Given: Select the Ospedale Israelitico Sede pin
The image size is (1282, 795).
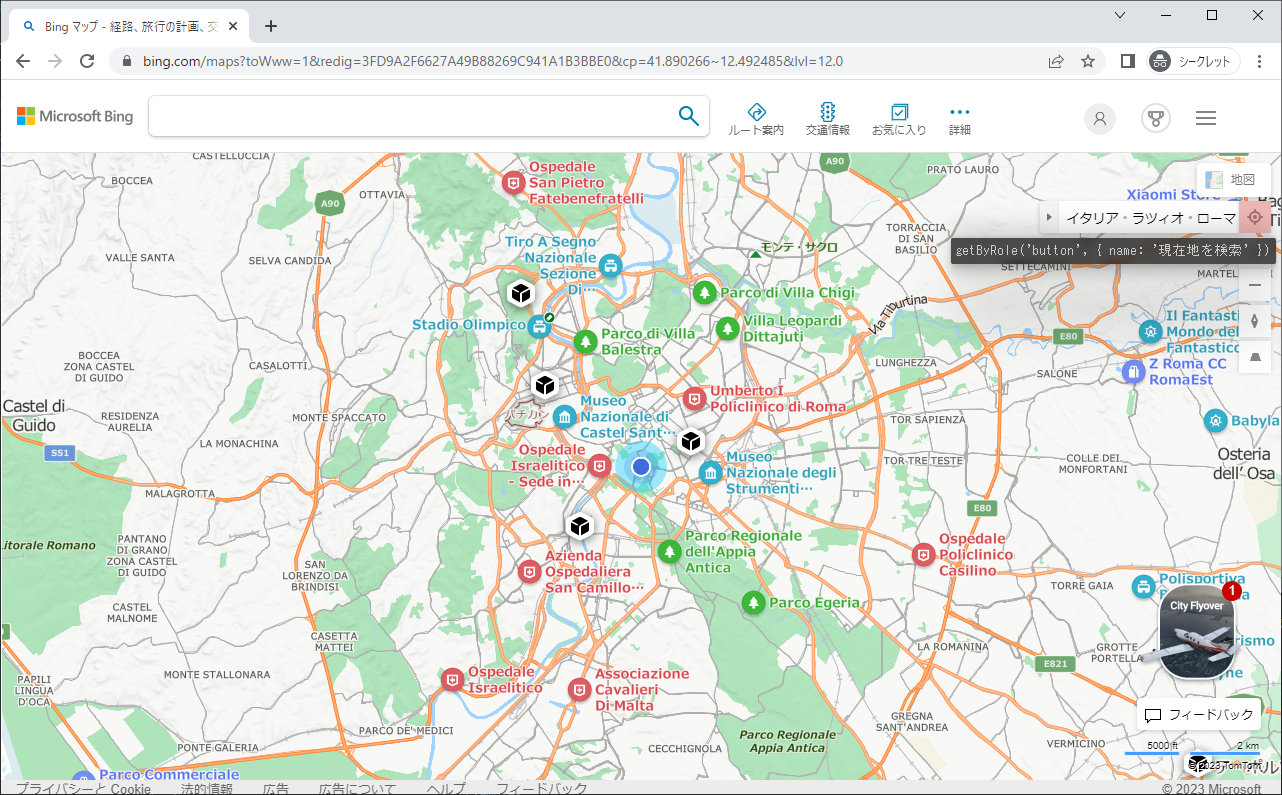Looking at the screenshot, I should pyautogui.click(x=599, y=465).
